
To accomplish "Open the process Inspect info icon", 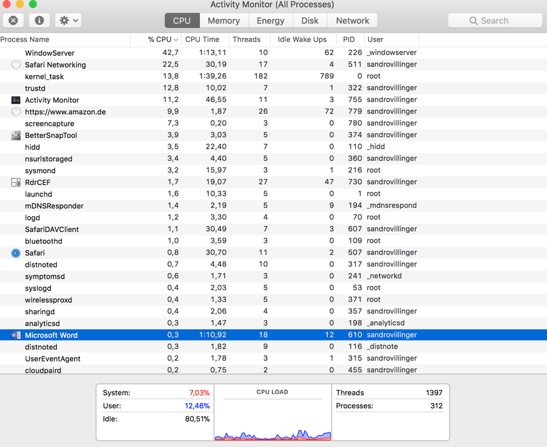I will pos(39,21).
